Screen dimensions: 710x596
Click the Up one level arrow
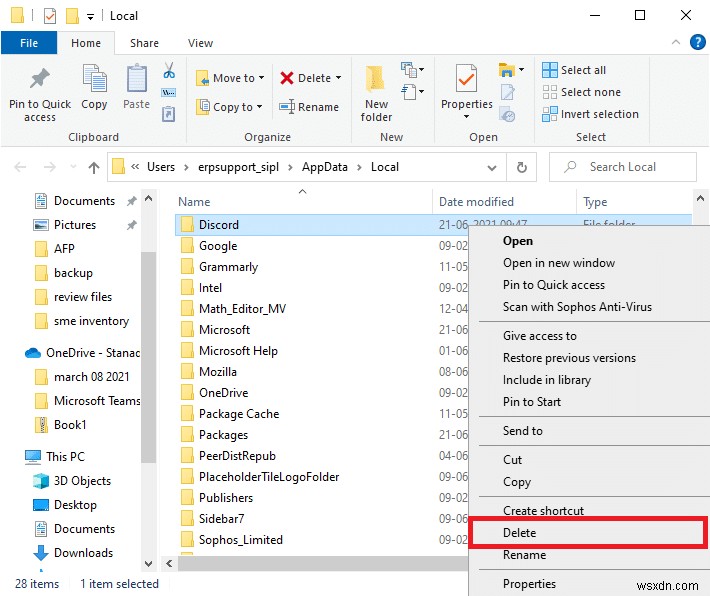click(94, 168)
